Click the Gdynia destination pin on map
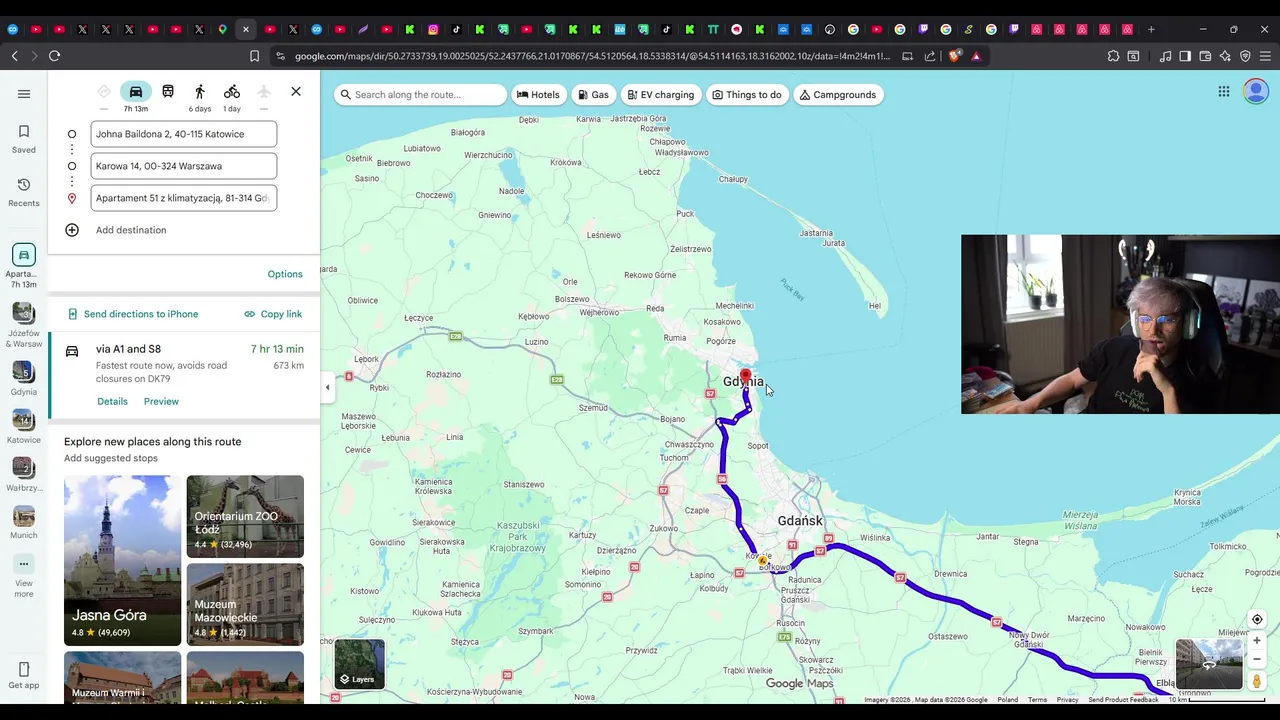This screenshot has height=720, width=1280. [745, 378]
